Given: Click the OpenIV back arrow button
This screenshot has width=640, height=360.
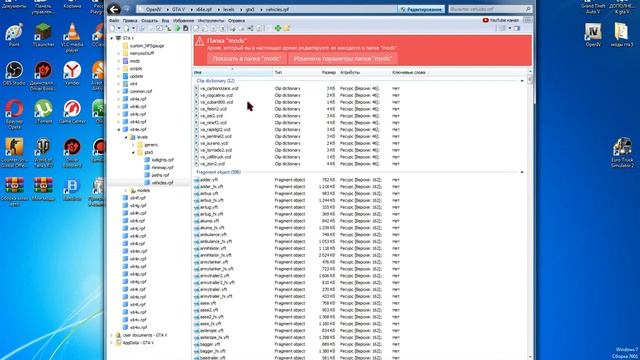Looking at the screenshot, I should [x=114, y=9].
